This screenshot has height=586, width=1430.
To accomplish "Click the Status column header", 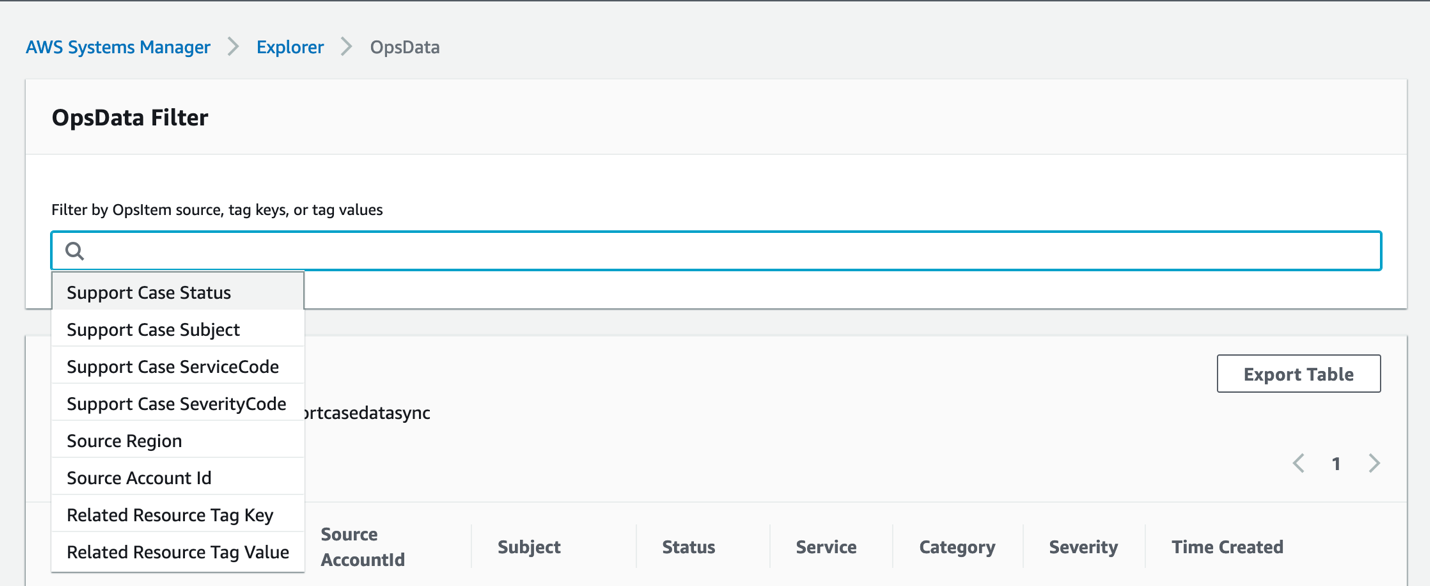I will [x=688, y=547].
